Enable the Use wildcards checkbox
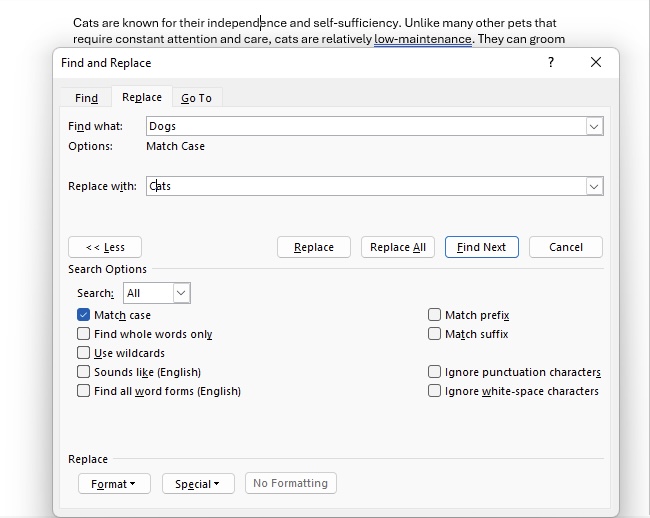 pos(83,353)
